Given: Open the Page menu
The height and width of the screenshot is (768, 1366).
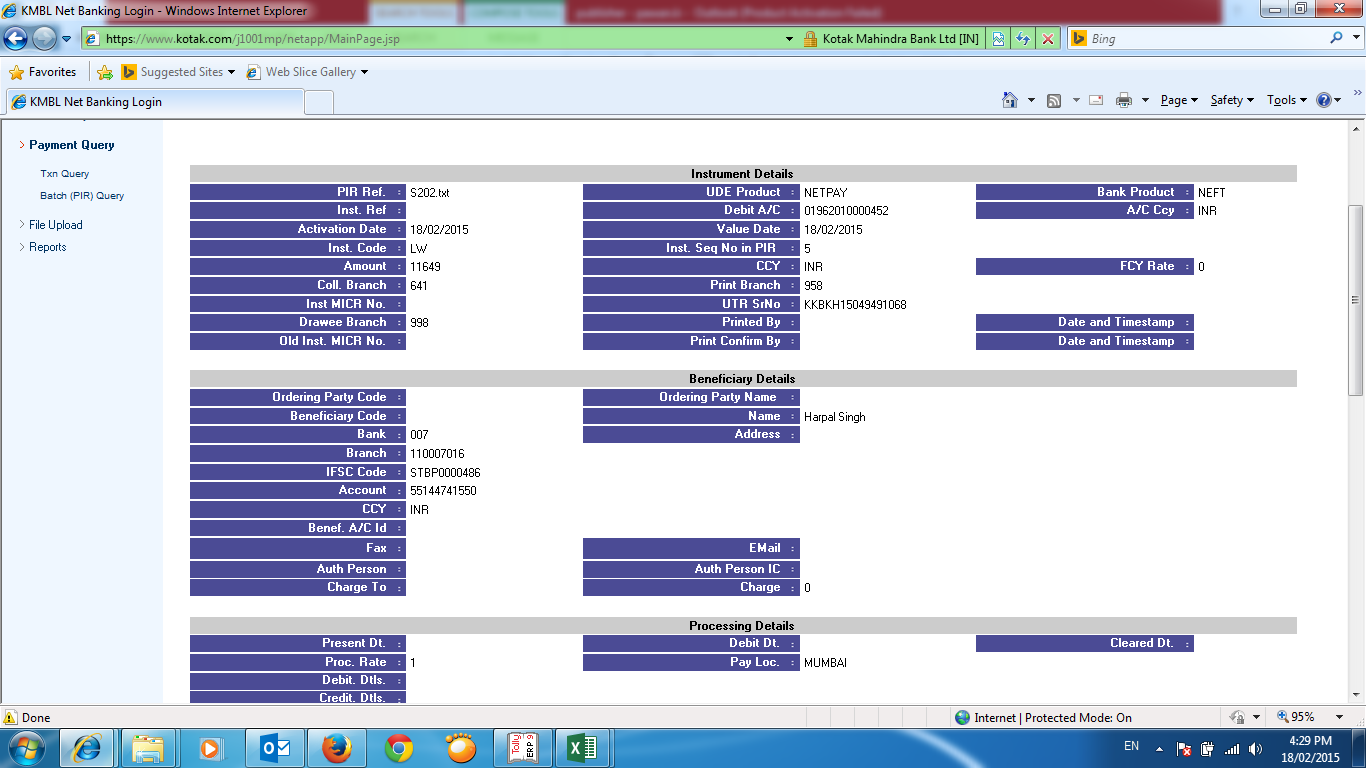Looking at the screenshot, I should pyautogui.click(x=1179, y=100).
